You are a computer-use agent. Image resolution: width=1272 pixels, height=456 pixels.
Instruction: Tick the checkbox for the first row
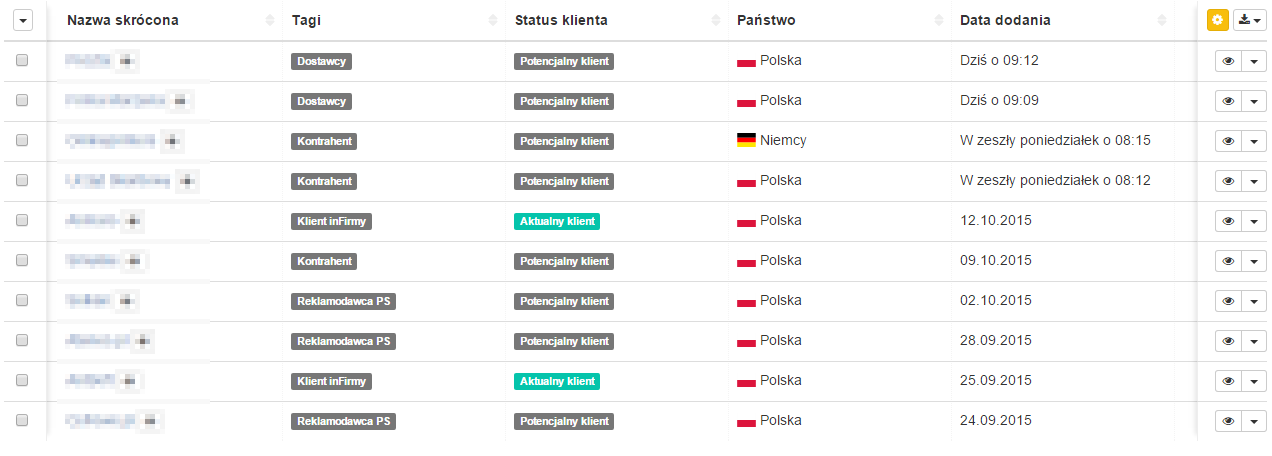(x=22, y=60)
